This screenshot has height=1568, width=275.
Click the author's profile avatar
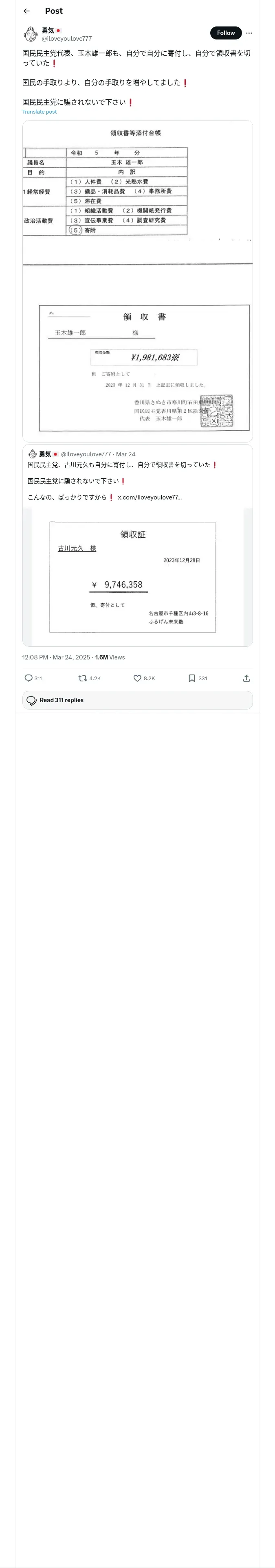(31, 33)
